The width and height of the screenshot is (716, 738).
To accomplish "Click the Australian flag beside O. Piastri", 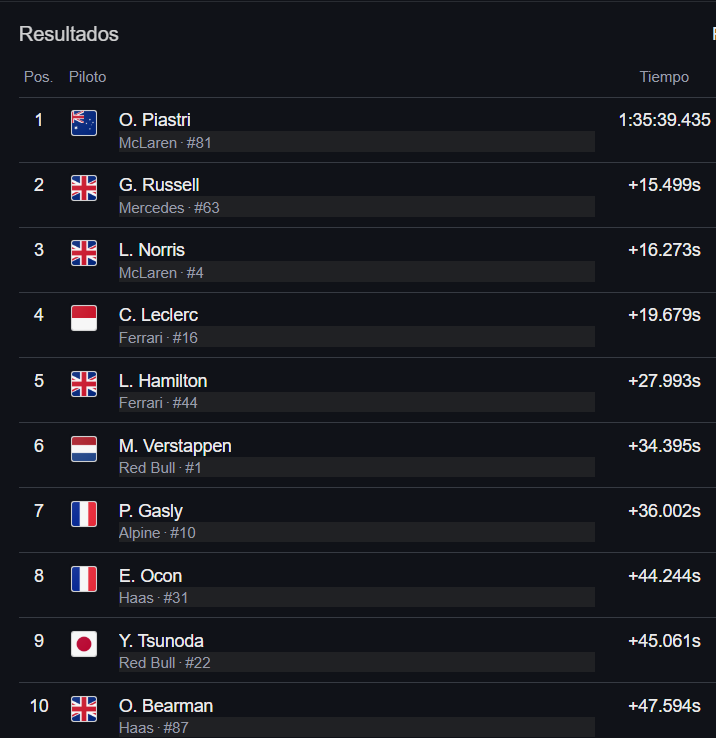I will (x=84, y=123).
